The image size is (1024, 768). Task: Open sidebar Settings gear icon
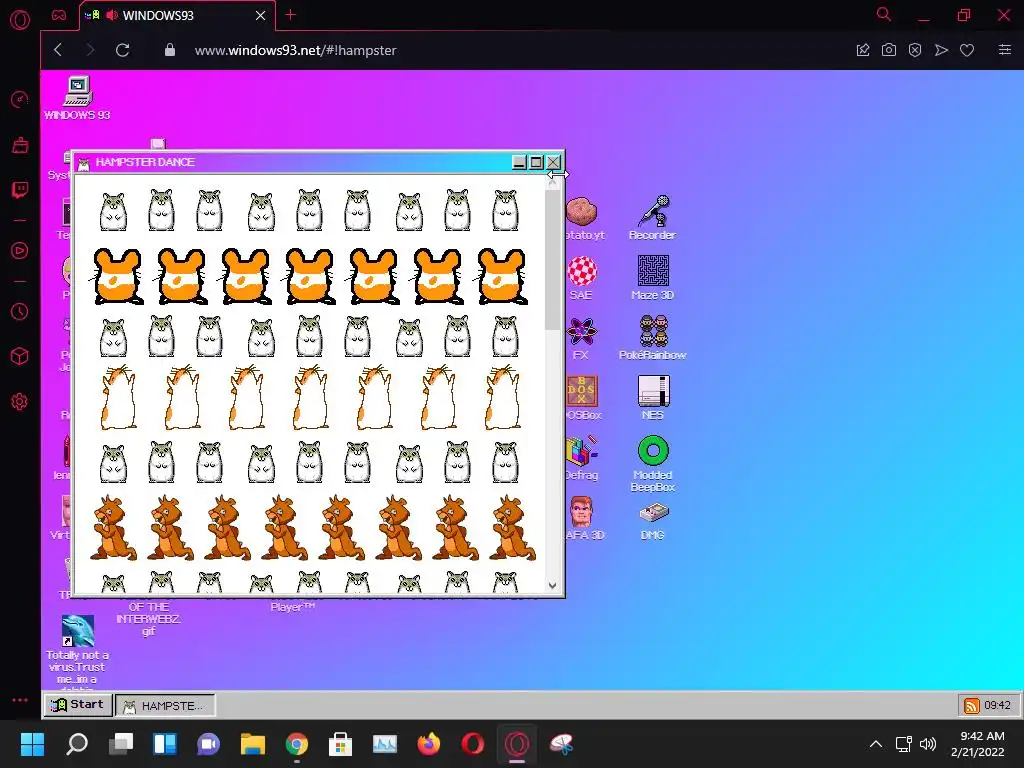(x=20, y=402)
